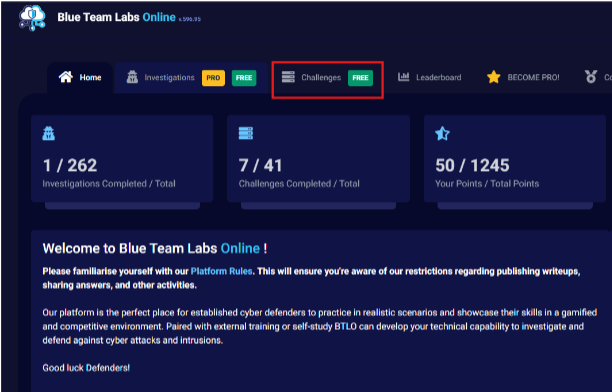Open the Leaderboard tab
The height and width of the screenshot is (392, 612).
click(x=429, y=77)
